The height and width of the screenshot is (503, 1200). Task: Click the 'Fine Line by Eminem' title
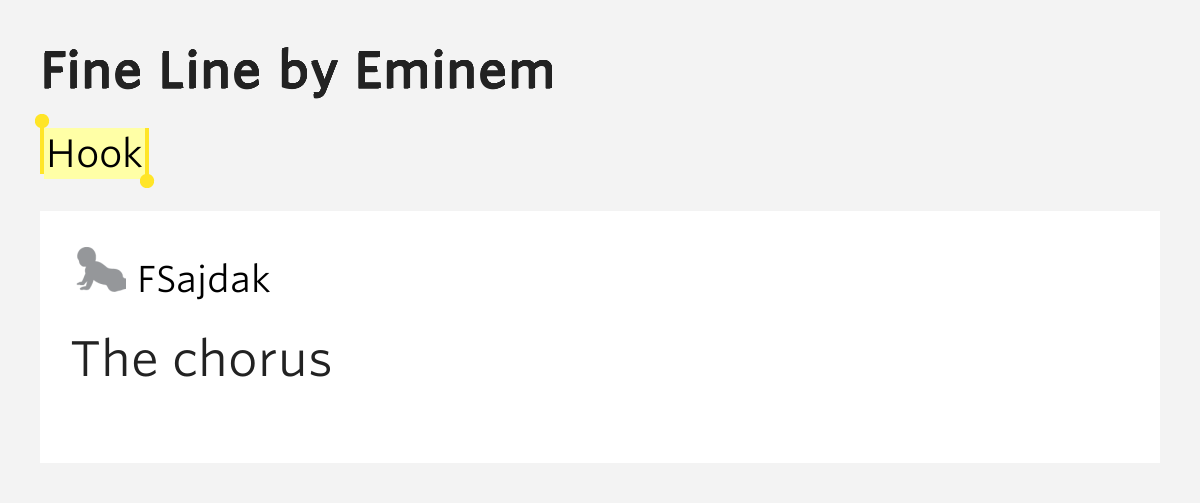298,71
